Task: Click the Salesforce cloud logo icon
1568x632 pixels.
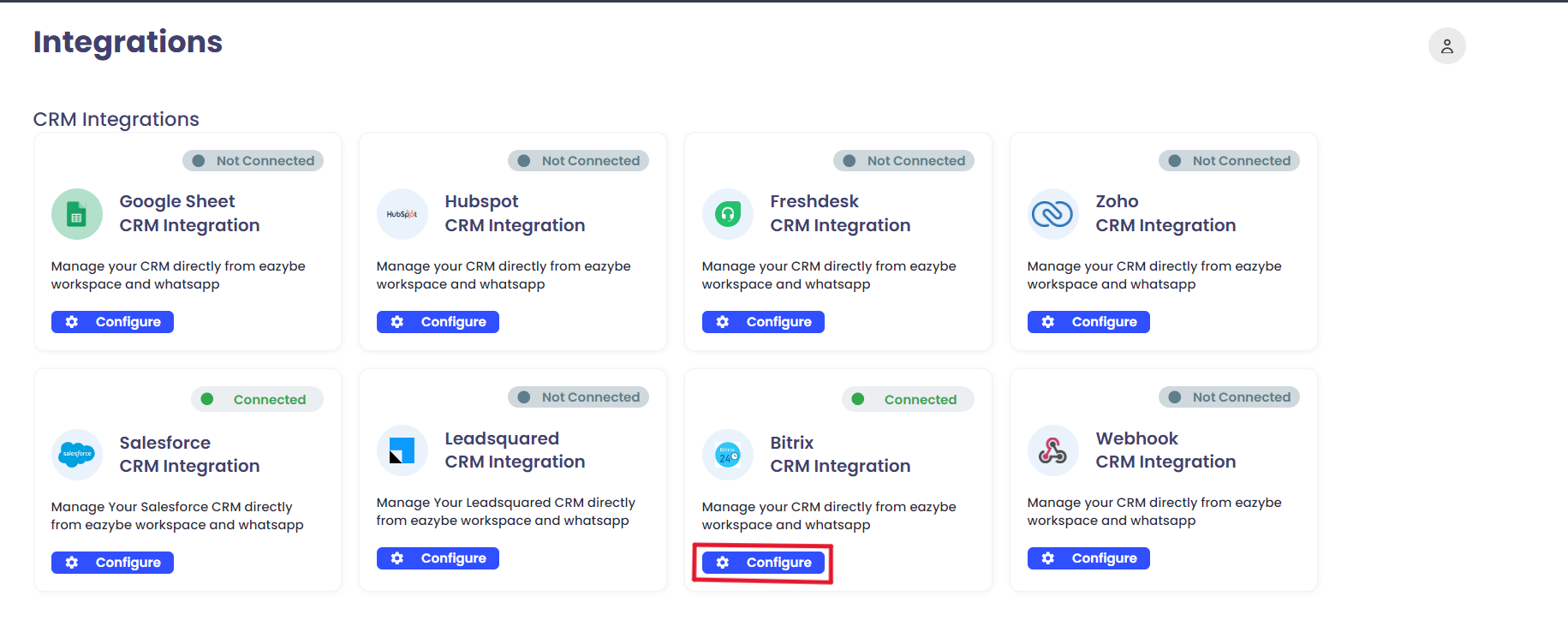Action: [77, 454]
